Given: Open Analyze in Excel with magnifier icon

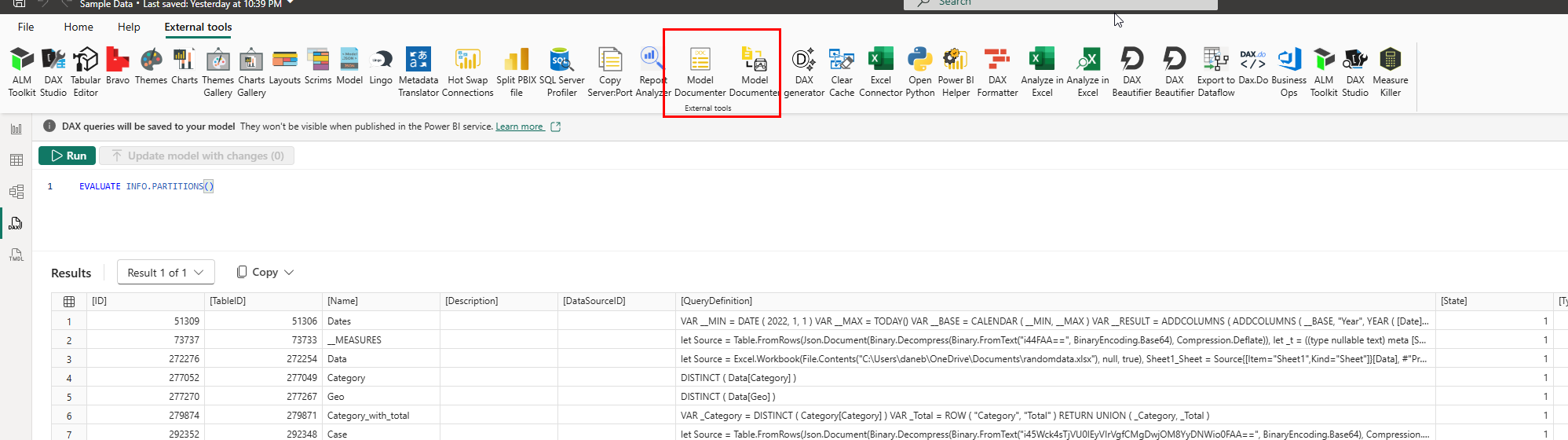Looking at the screenshot, I should (1087, 71).
